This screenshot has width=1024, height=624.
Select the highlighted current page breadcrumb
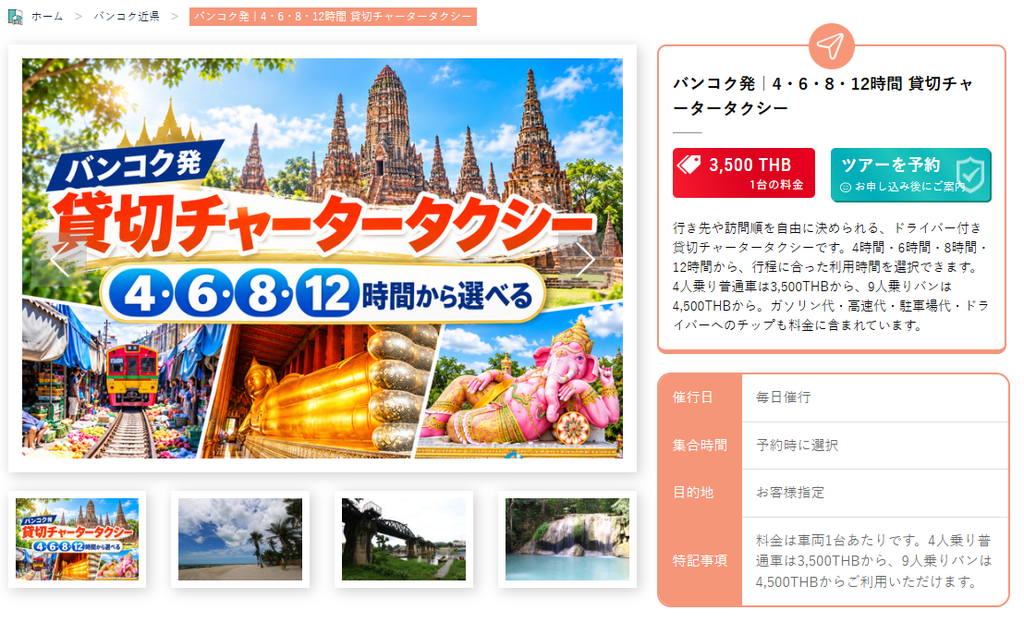333,16
